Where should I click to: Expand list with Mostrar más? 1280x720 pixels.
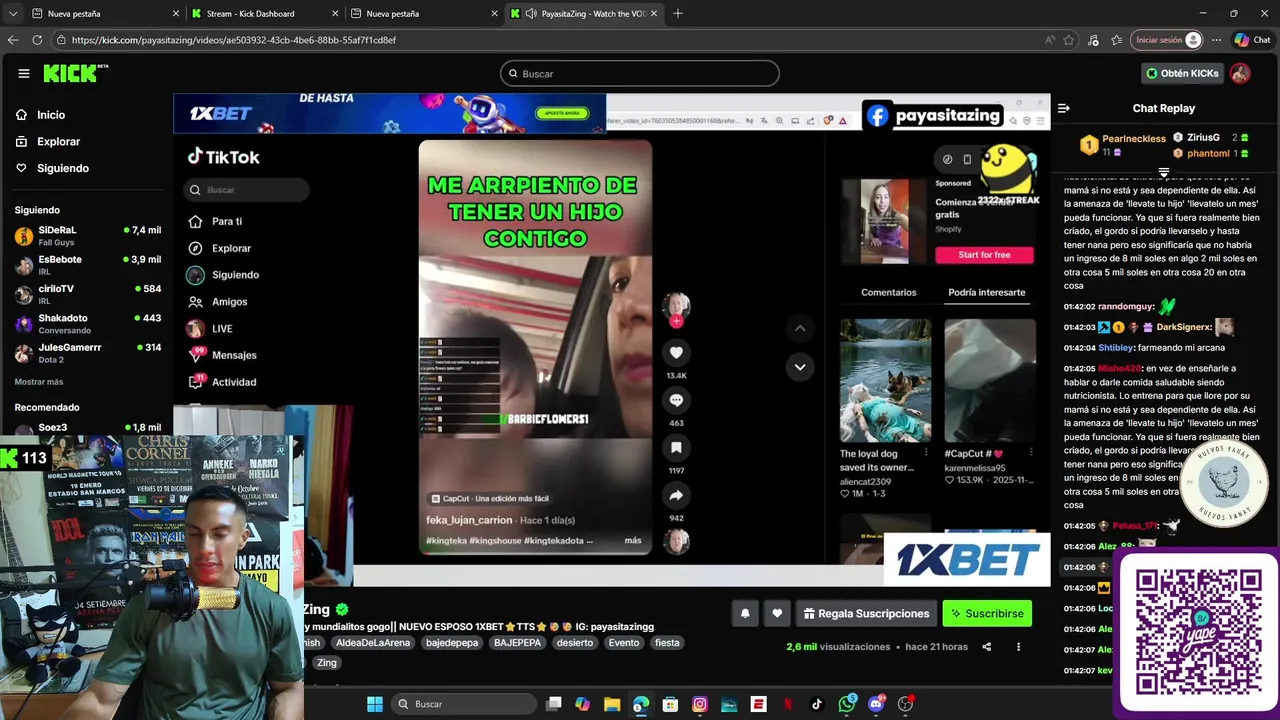tap(39, 382)
